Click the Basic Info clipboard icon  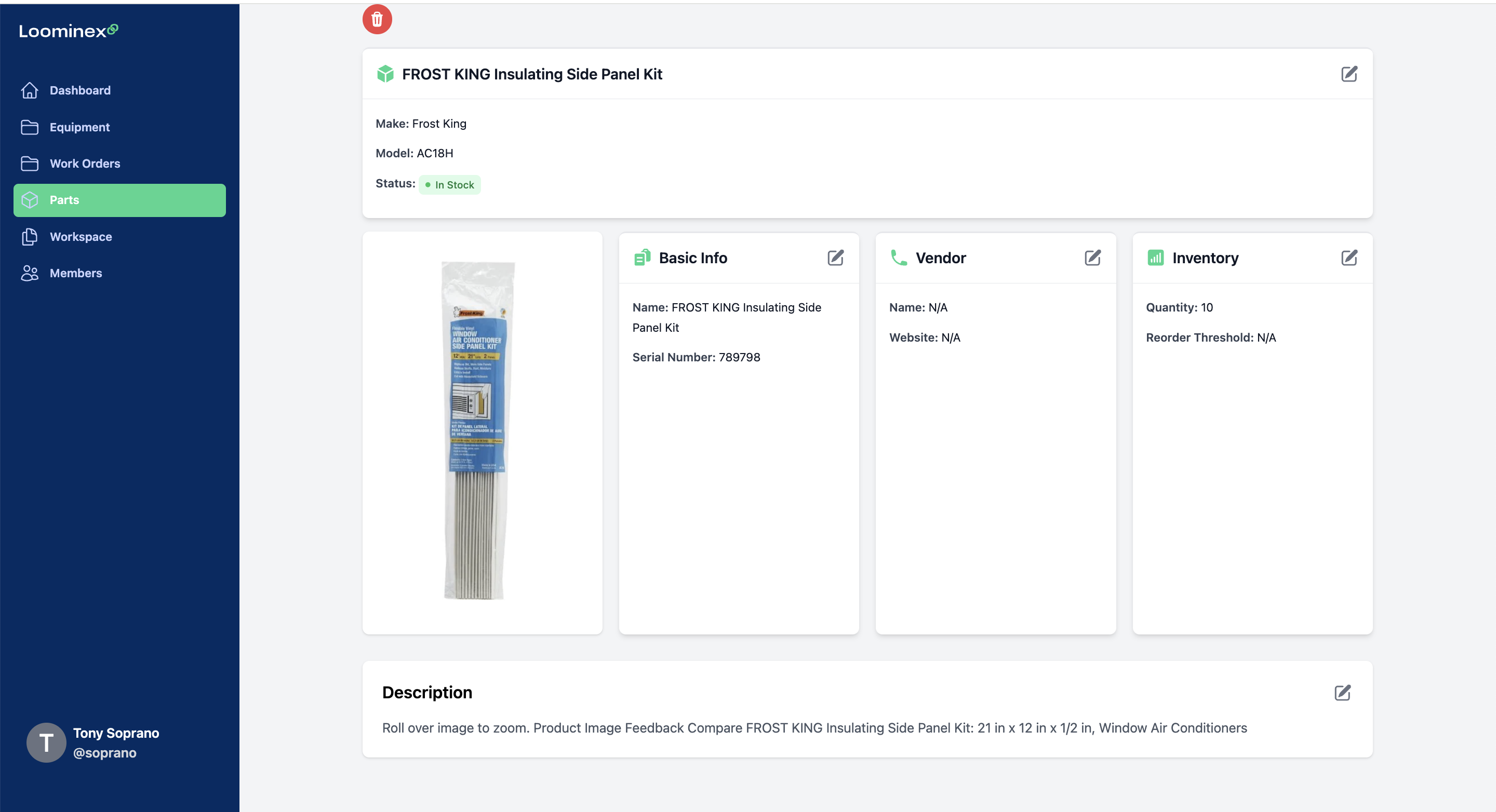click(x=643, y=258)
